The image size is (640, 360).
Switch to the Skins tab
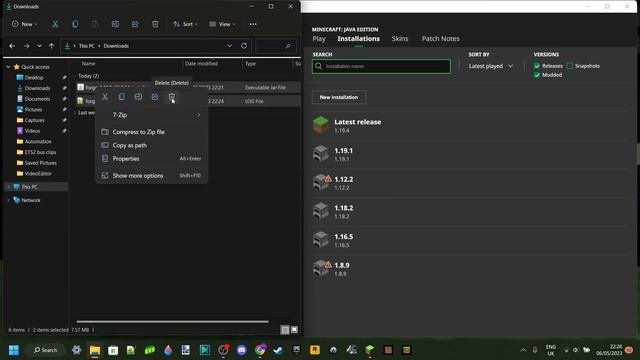pos(400,39)
